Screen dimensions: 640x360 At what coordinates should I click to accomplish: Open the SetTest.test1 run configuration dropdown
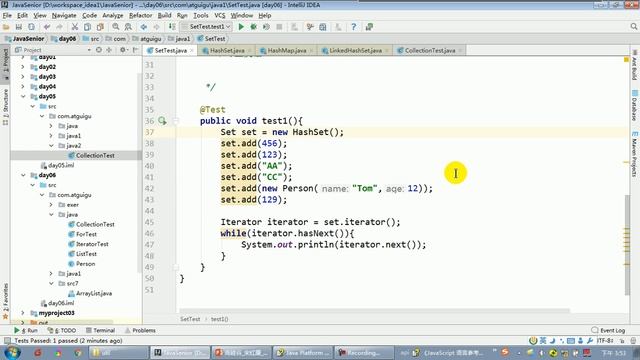[x=207, y=27]
